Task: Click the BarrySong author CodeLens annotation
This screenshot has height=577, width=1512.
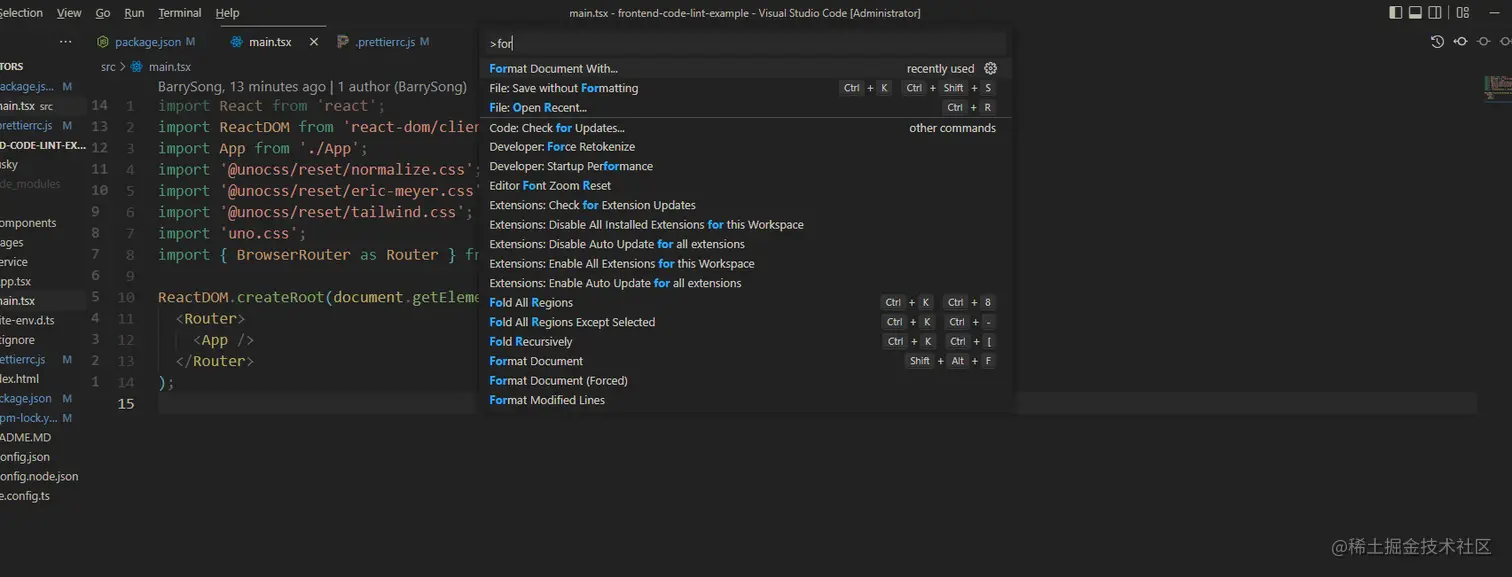Action: pos(312,87)
